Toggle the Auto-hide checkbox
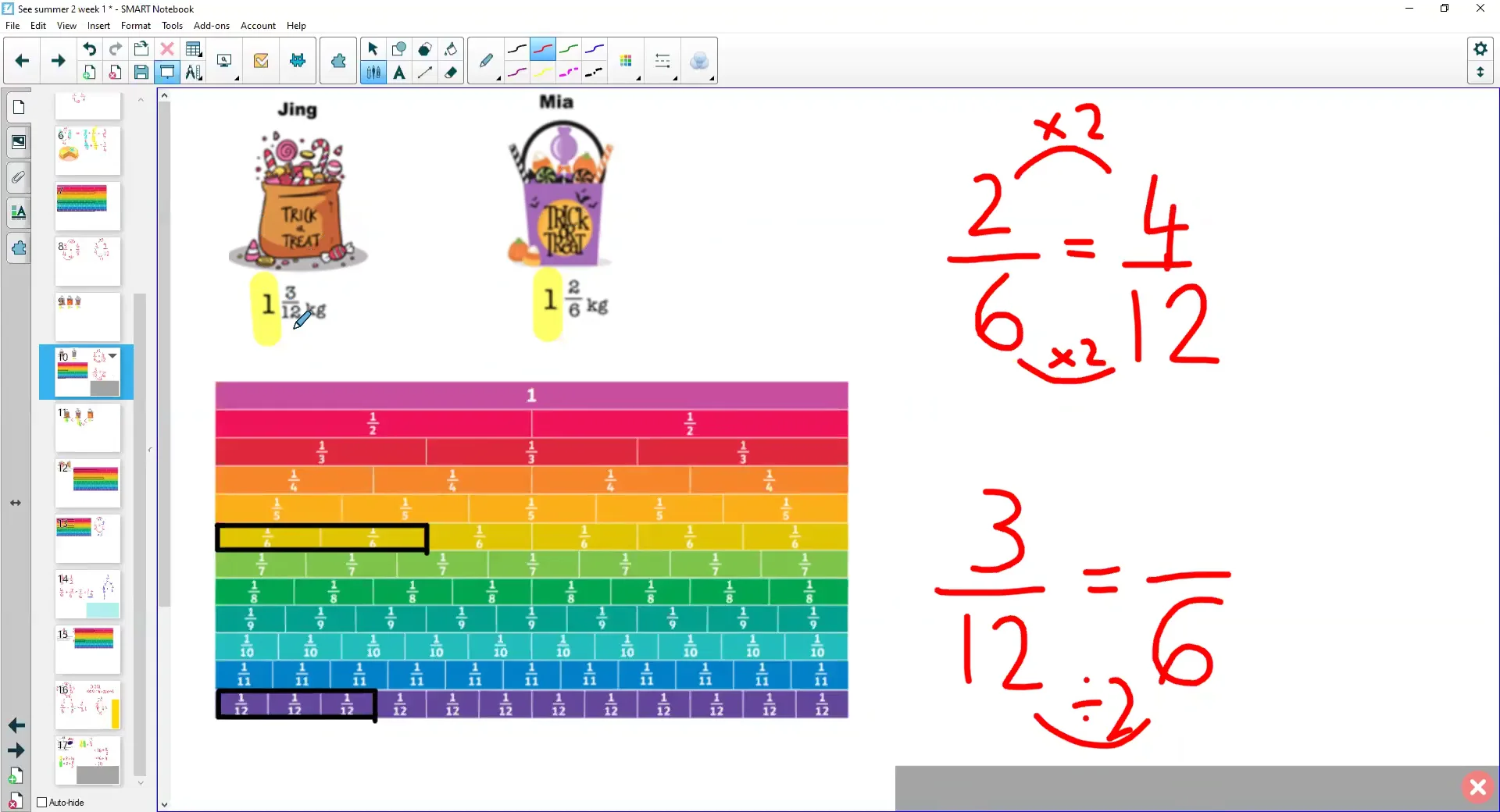Image resolution: width=1500 pixels, height=812 pixels. pos(42,802)
